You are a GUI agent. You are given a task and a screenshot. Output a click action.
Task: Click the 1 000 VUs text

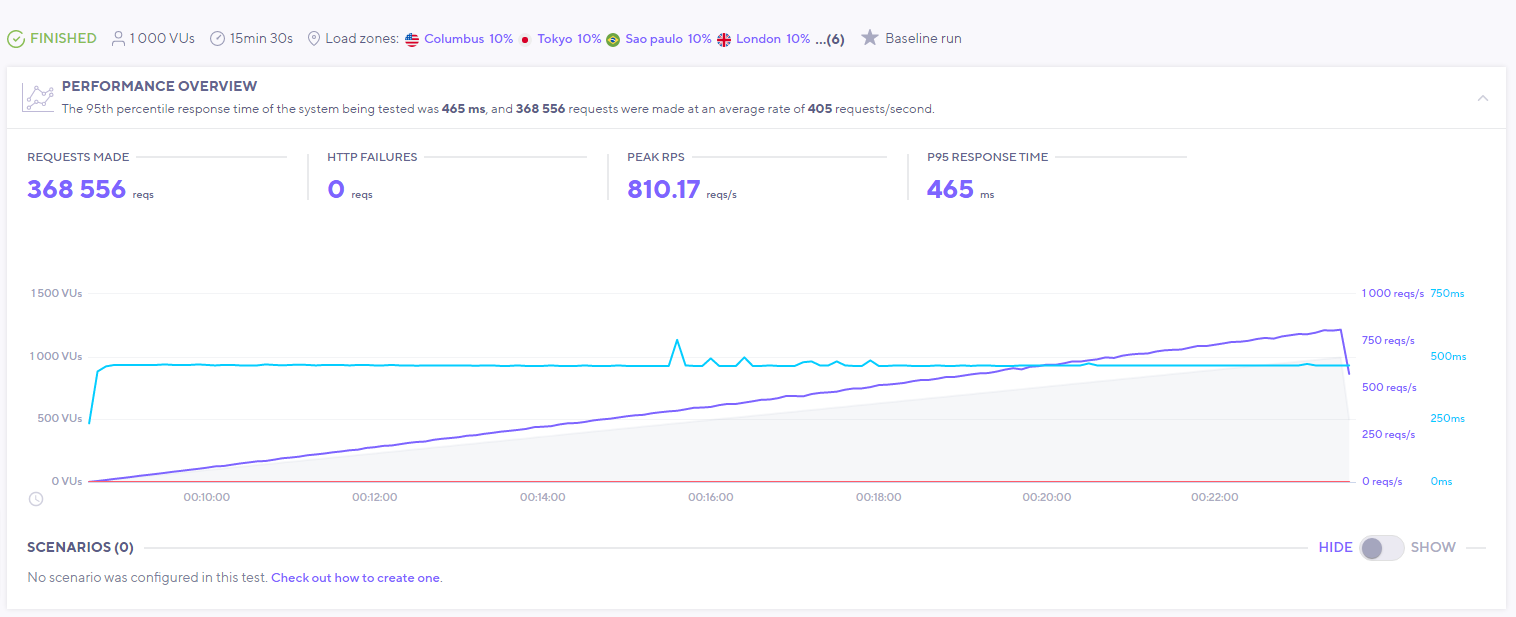(162, 39)
